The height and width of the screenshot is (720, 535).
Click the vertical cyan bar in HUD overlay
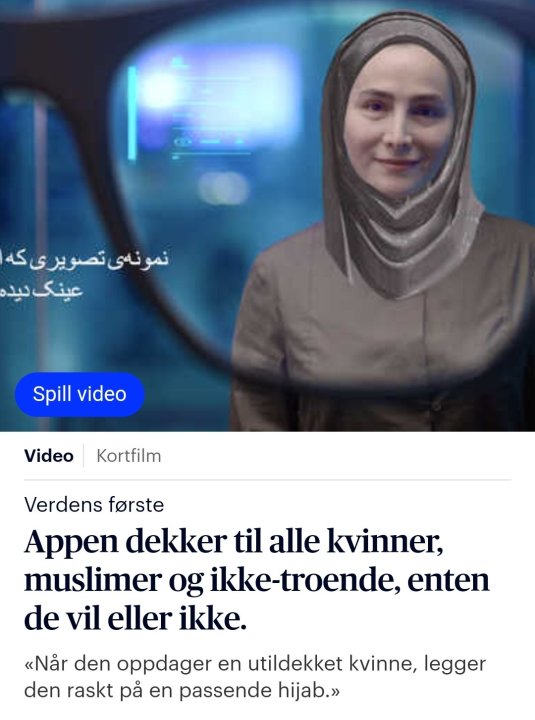132,113
